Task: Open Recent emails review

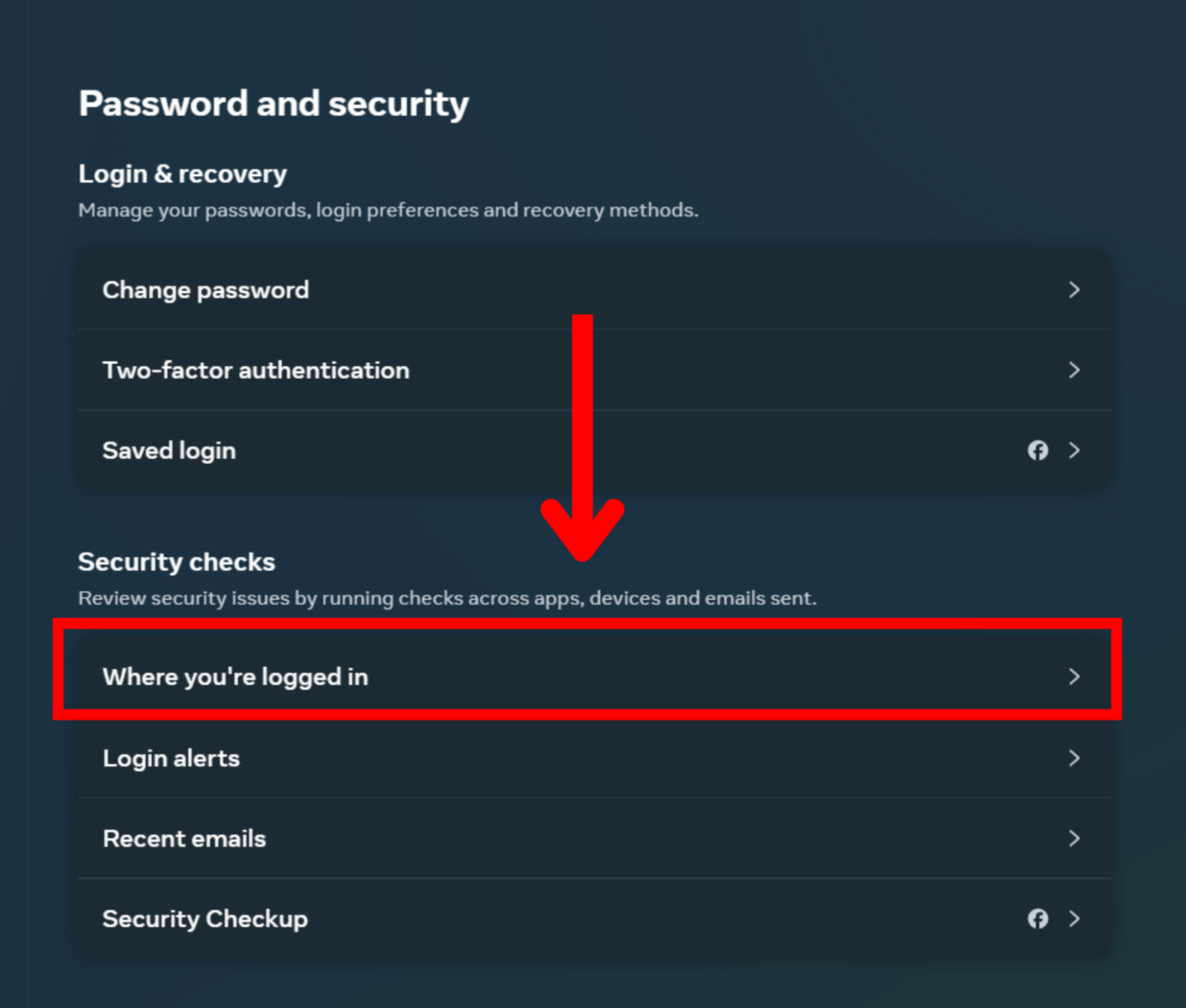Action: point(184,839)
